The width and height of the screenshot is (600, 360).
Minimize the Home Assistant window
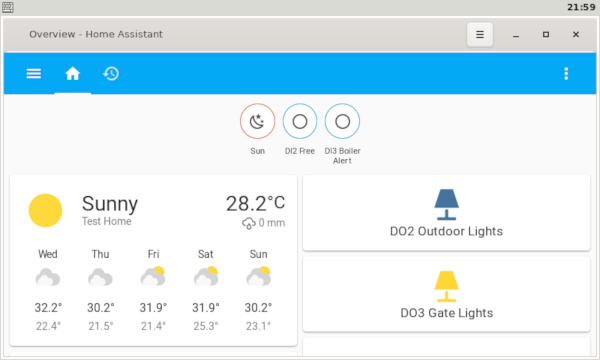[516, 35]
